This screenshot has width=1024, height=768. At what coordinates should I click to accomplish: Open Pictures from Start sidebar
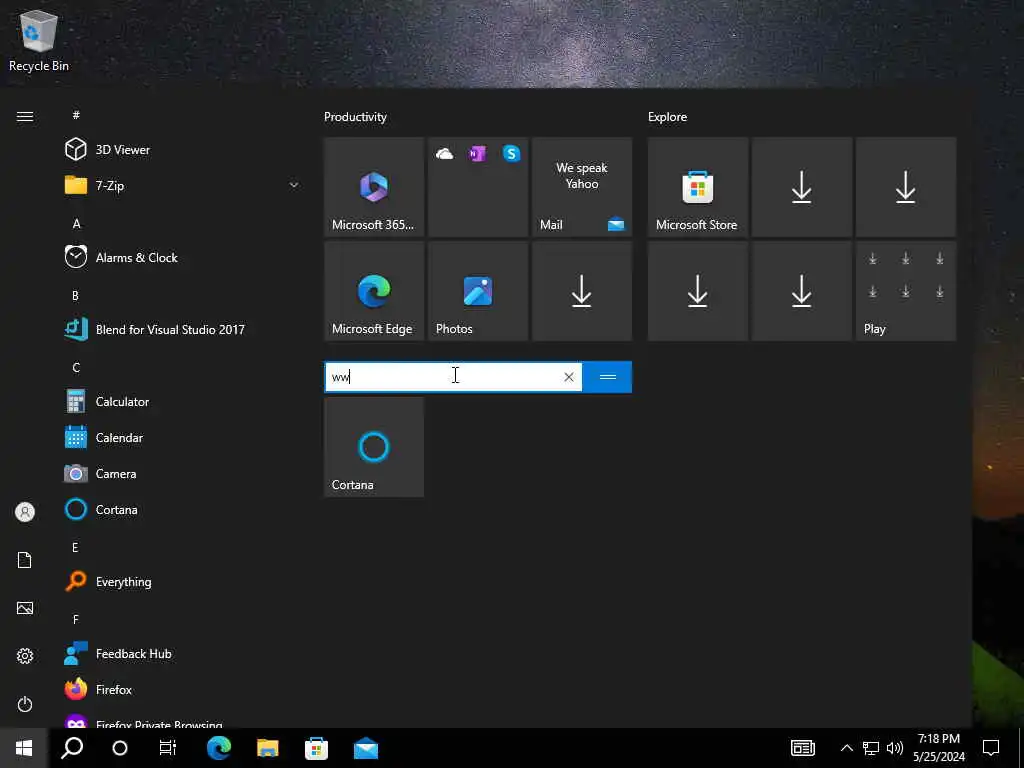tap(25, 608)
